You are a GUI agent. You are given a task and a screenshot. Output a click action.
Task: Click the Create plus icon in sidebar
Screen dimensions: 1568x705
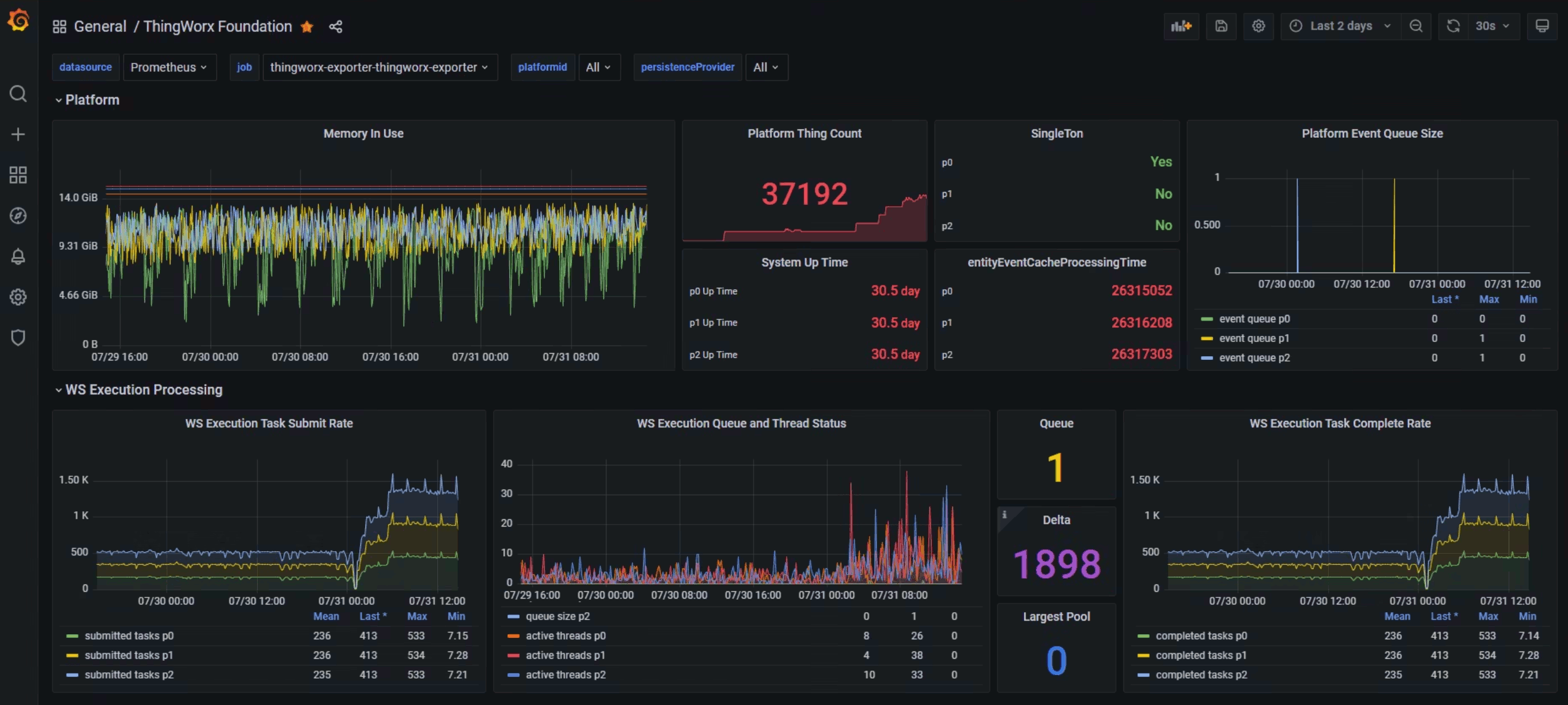[18, 134]
